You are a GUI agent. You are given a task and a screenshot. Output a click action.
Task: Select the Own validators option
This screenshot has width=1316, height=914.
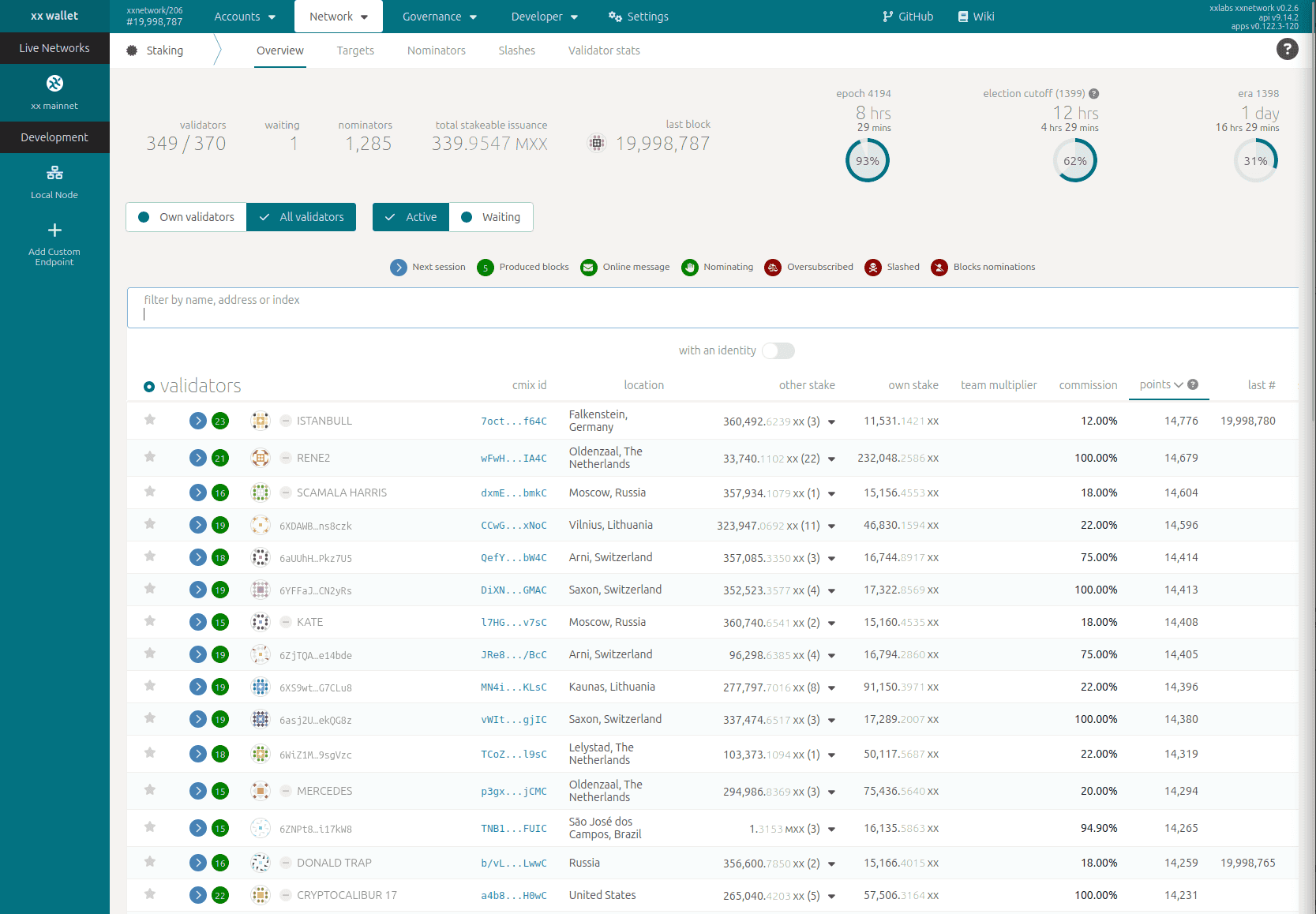[x=186, y=217]
